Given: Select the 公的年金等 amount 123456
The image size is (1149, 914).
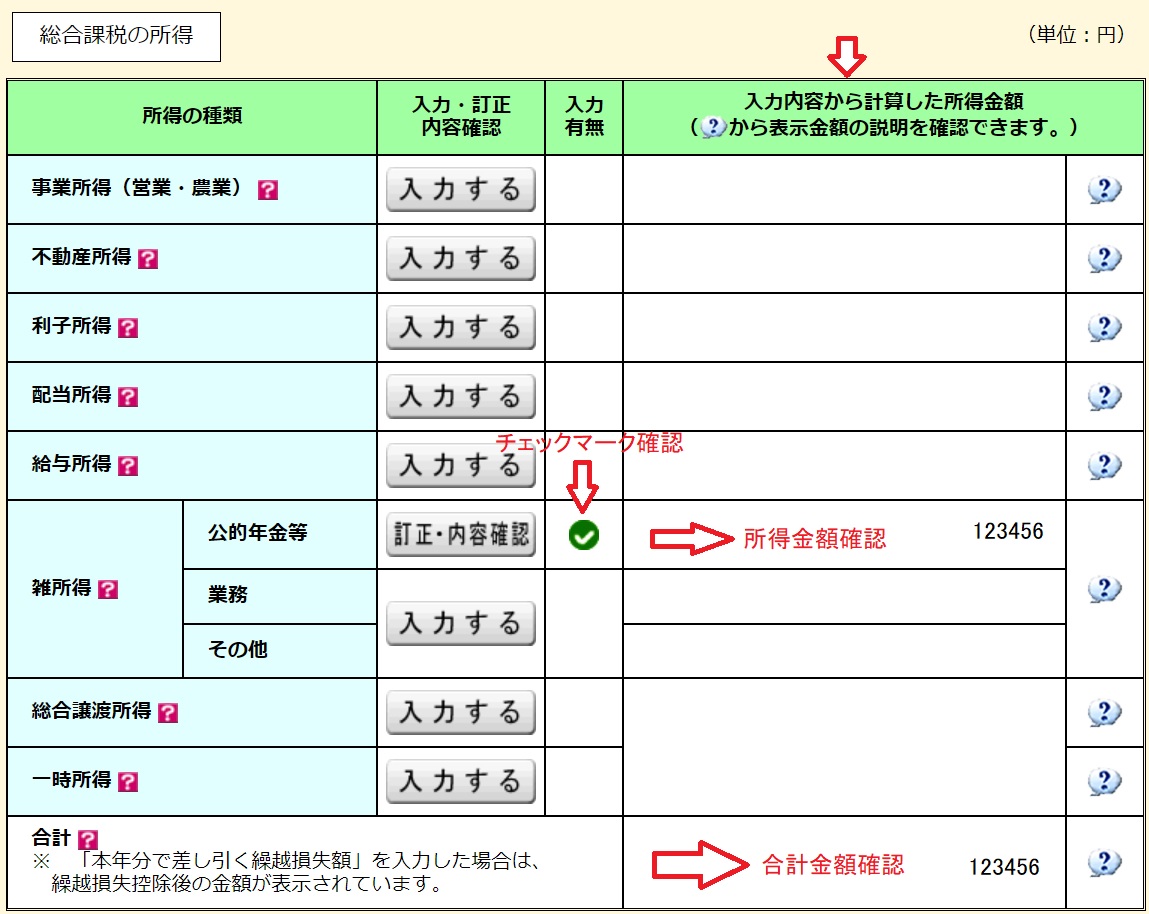Looking at the screenshot, I should 1010,533.
